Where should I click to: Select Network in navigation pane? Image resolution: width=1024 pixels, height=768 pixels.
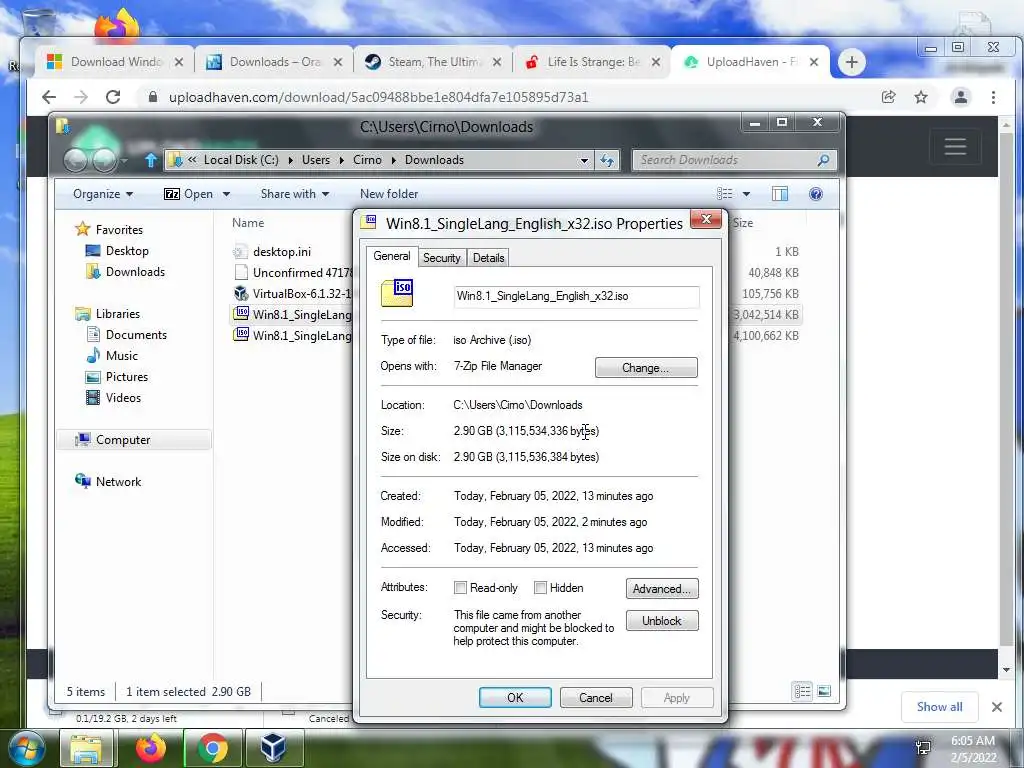(x=108, y=482)
